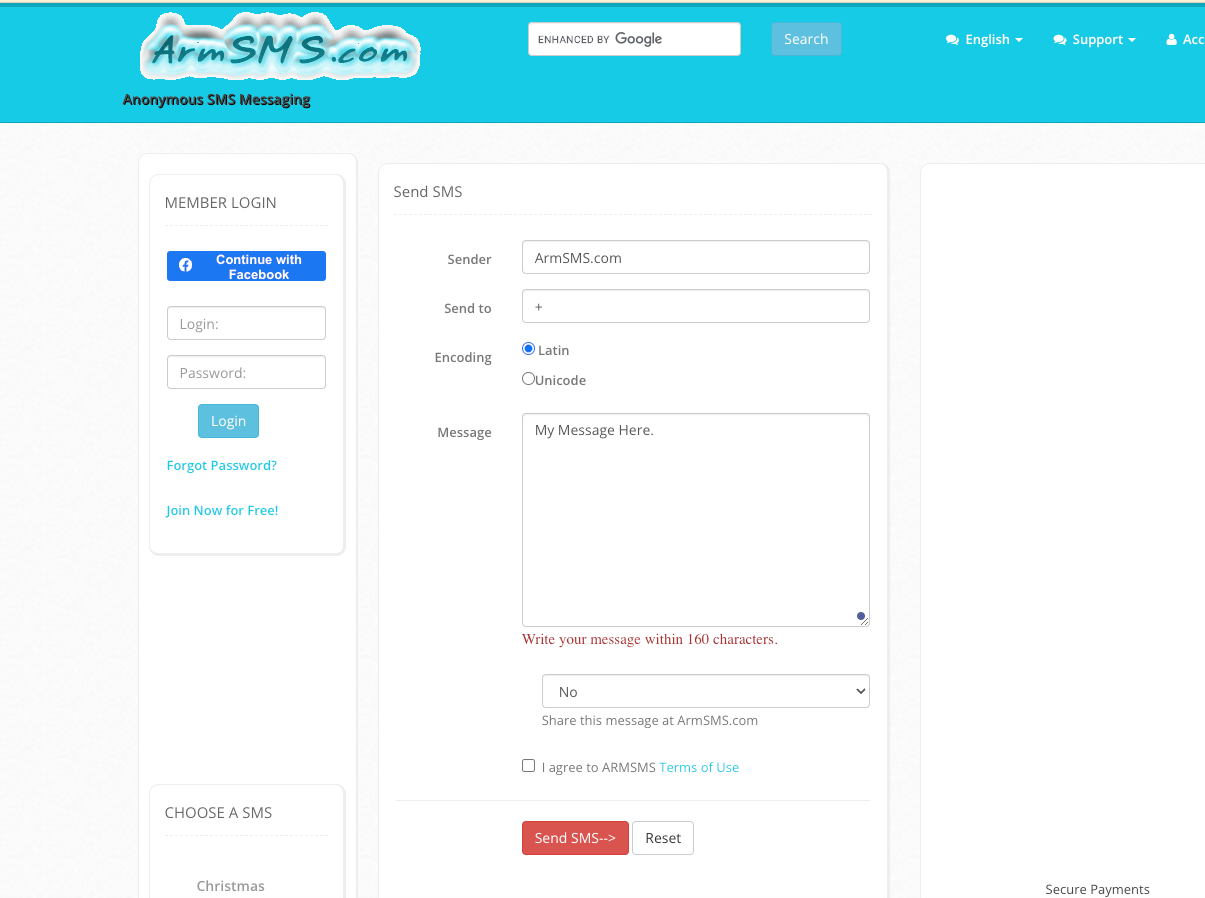Focus the Send to phone field
The height and width of the screenshot is (898, 1205).
(696, 306)
